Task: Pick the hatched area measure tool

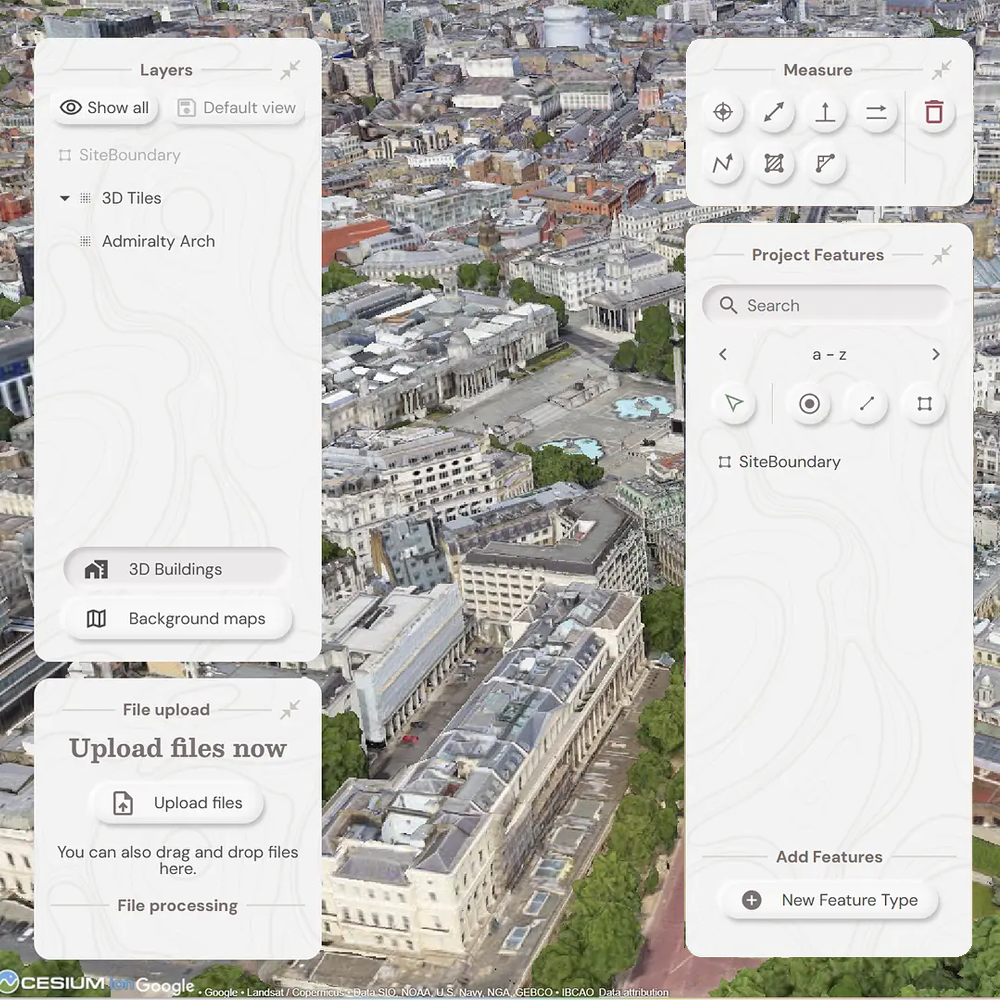Action: [774, 164]
